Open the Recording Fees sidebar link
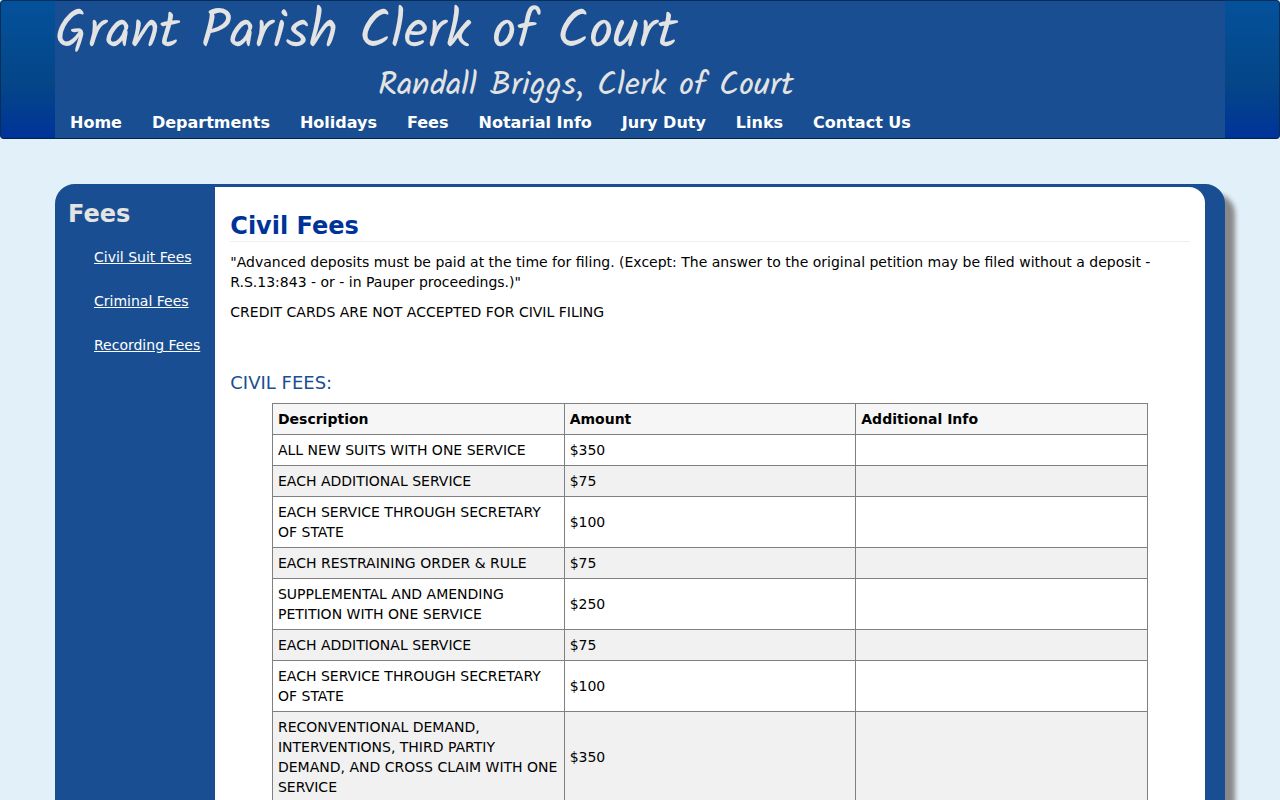This screenshot has height=800, width=1280. (147, 345)
